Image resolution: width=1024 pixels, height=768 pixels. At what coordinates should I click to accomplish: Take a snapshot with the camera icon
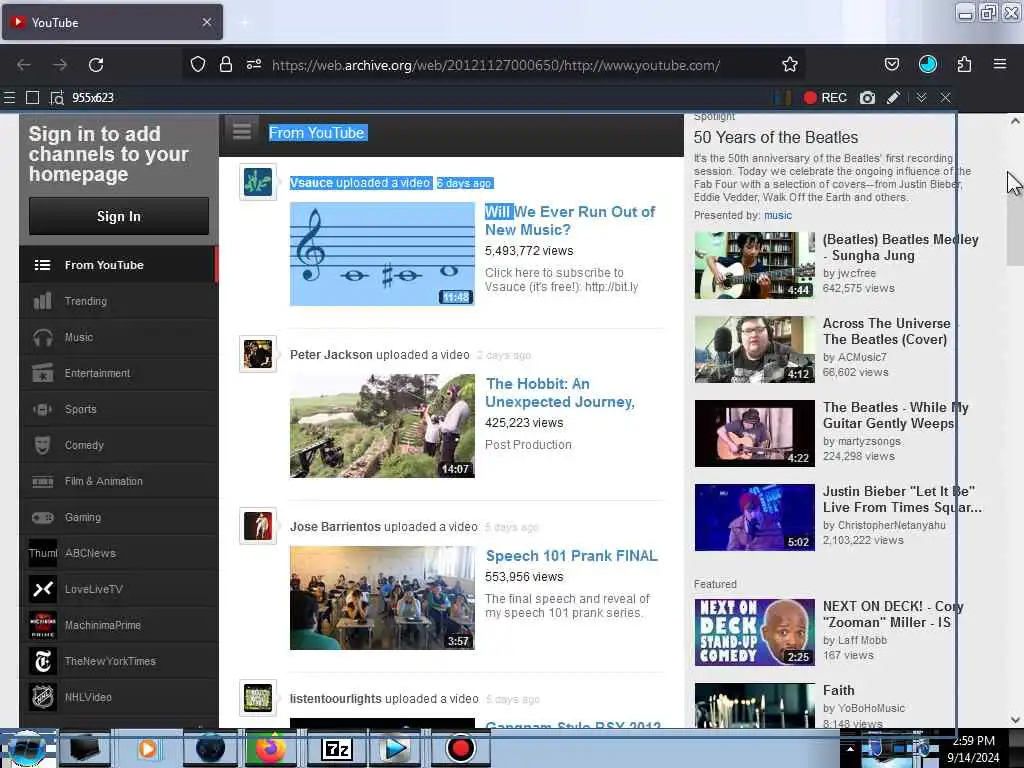coord(867,97)
